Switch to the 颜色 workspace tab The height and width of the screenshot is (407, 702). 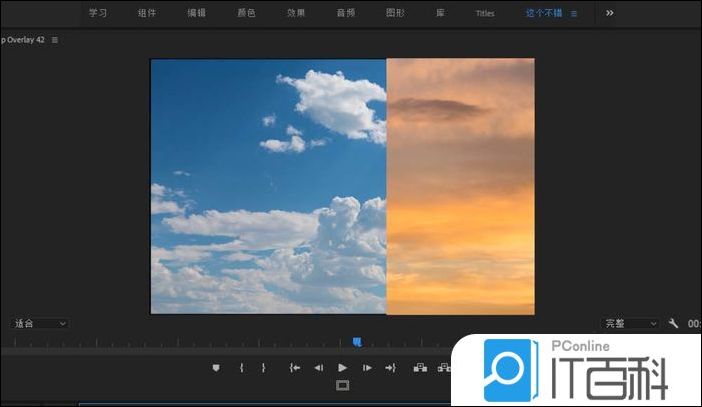pyautogui.click(x=246, y=13)
